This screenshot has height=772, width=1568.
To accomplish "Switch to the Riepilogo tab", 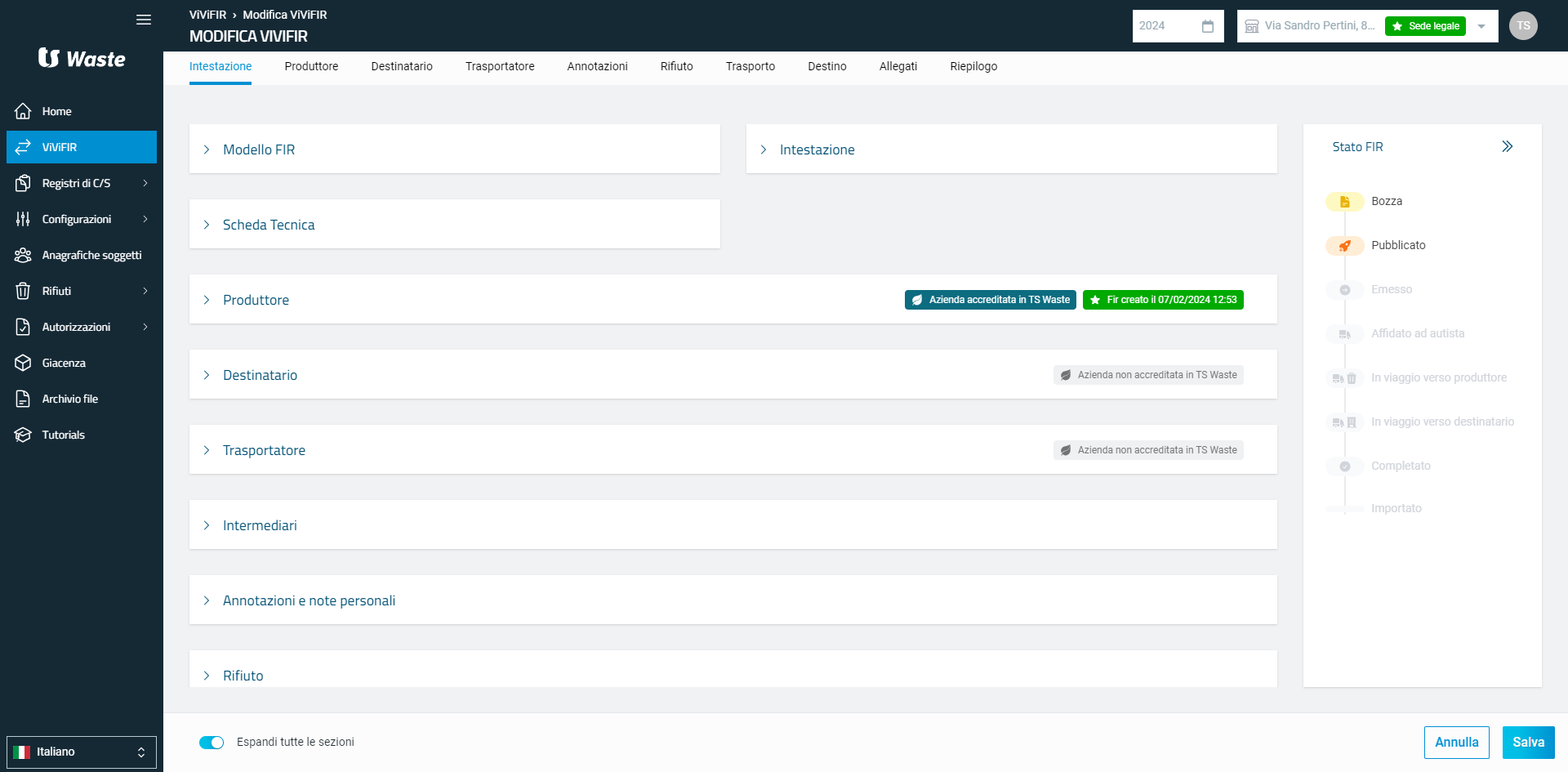I will pos(973,66).
